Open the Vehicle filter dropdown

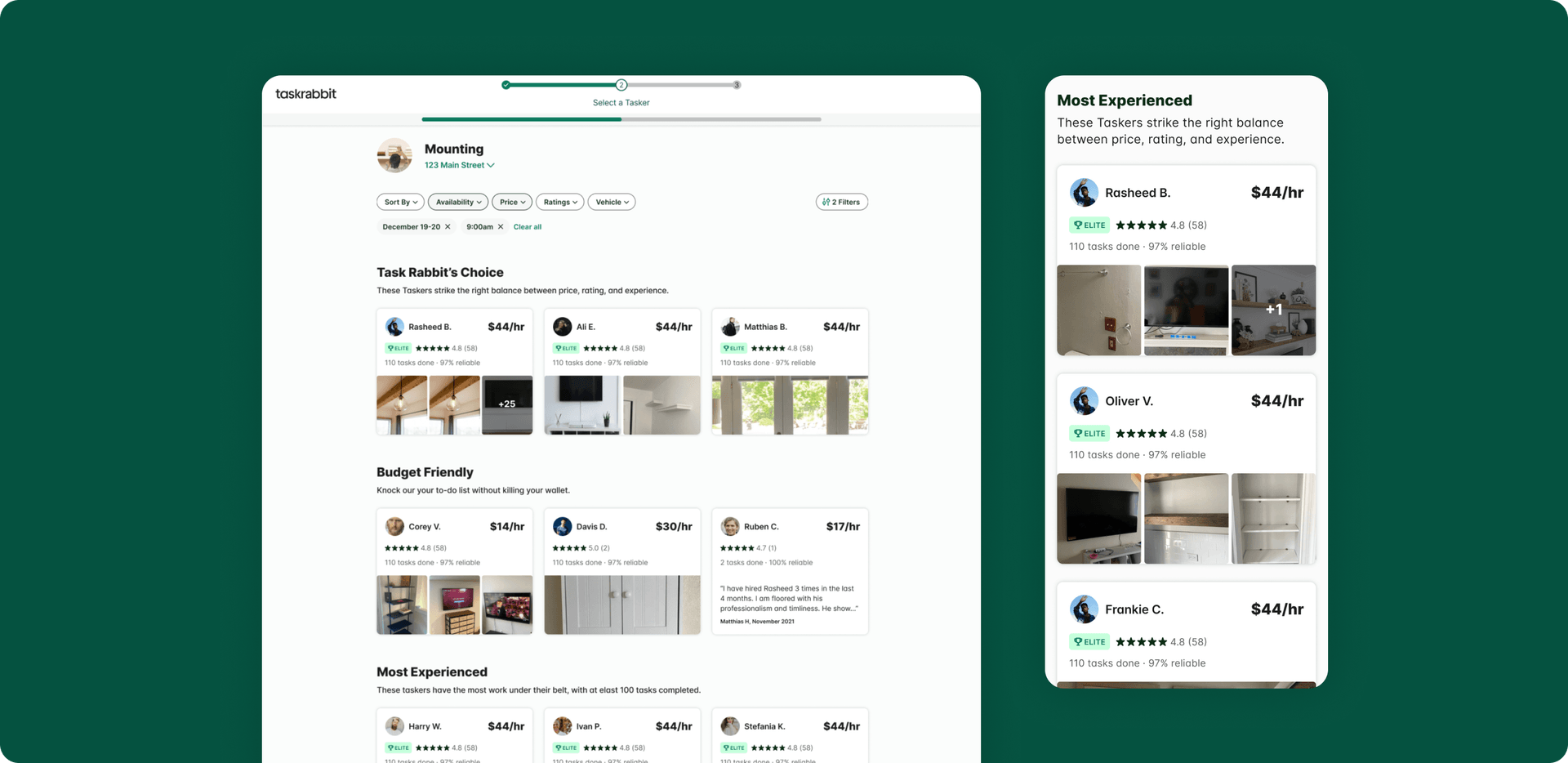(x=611, y=203)
